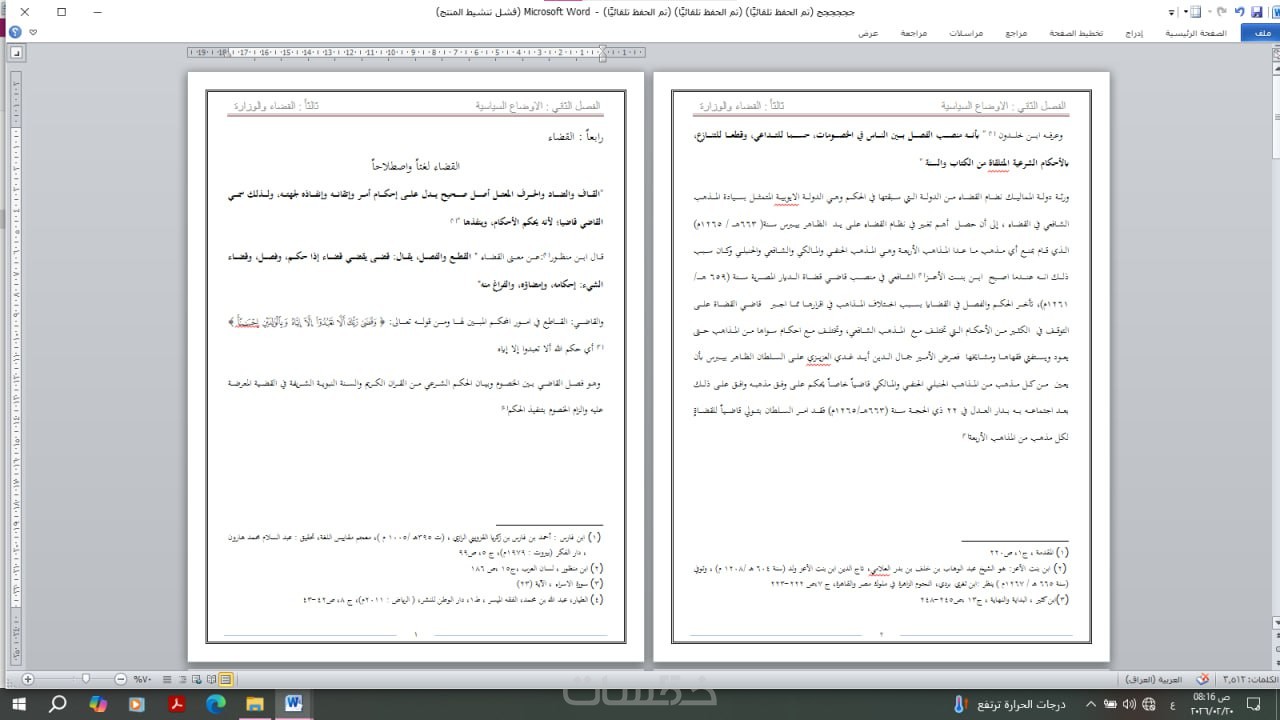Click the zoom slider handle
This screenshot has height=720, width=1280.
tap(86, 678)
